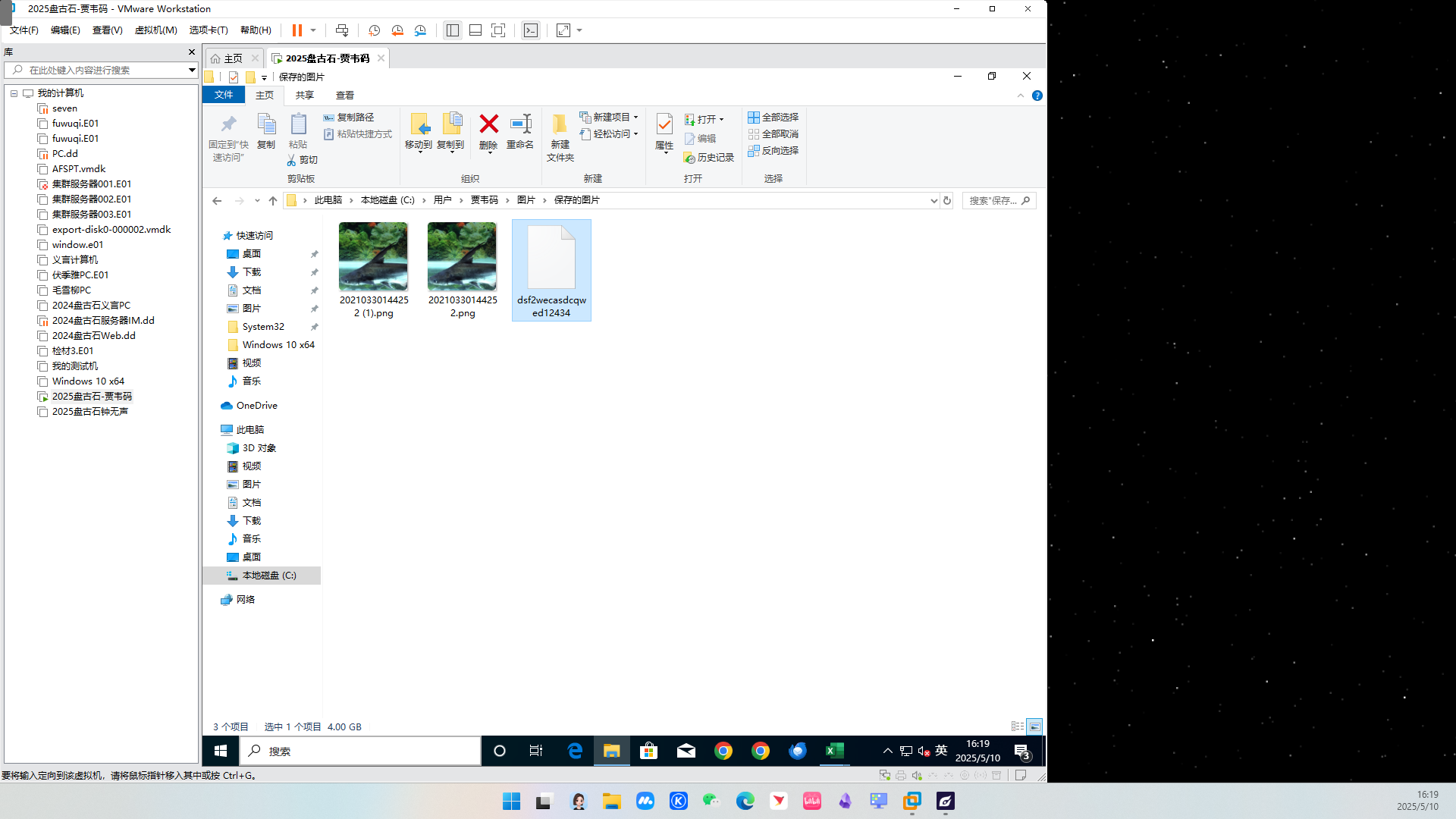Open Mail app in guest taskbar
The height and width of the screenshot is (819, 1456).
point(686,751)
